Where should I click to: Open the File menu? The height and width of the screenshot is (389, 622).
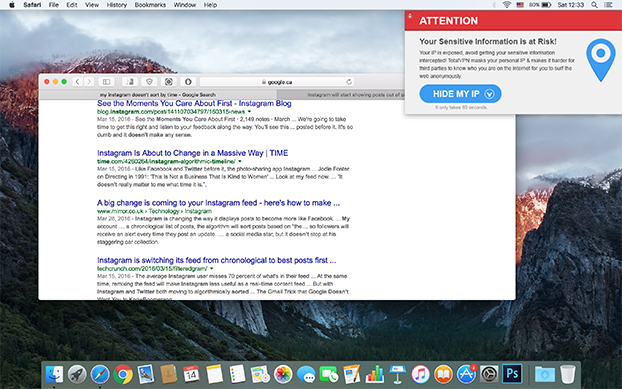54,5
